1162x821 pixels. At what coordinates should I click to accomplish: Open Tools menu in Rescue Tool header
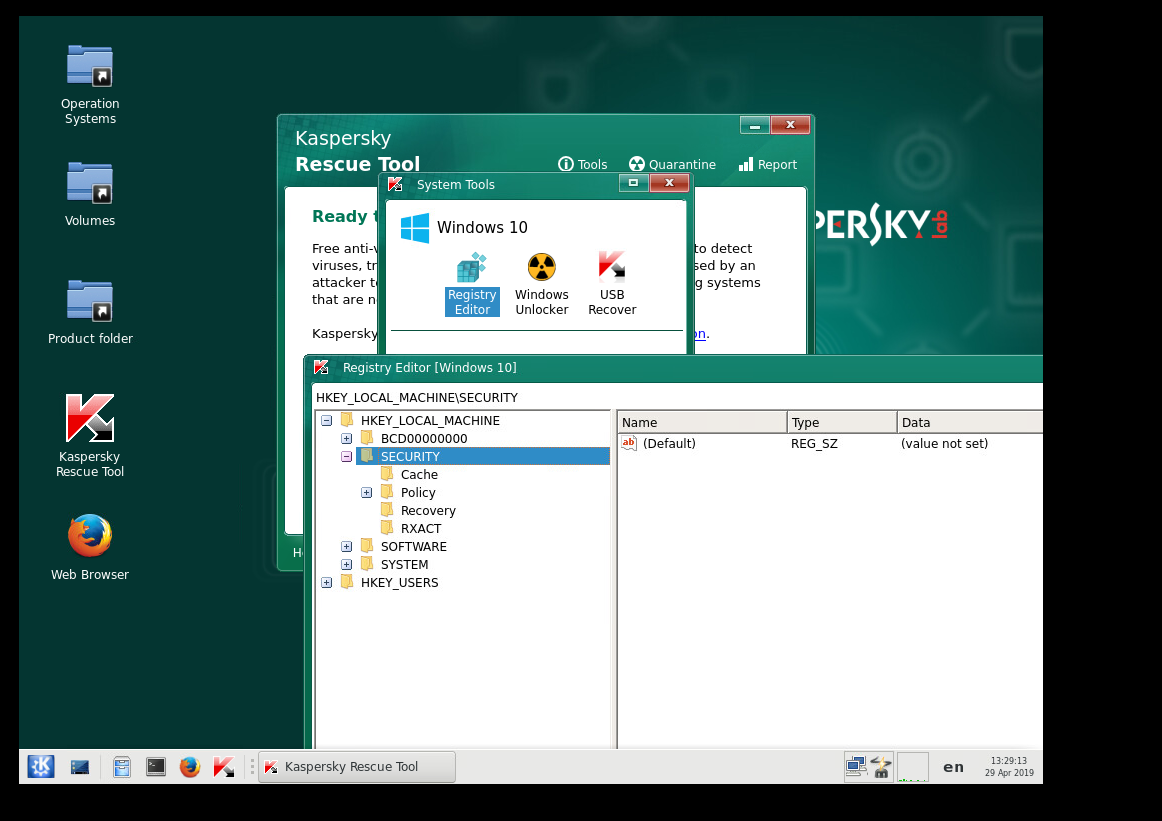pyautogui.click(x=582, y=165)
